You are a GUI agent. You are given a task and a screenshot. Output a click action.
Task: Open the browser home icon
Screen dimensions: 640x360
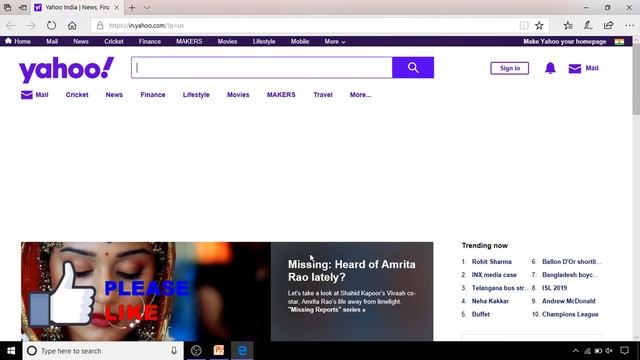point(72,25)
